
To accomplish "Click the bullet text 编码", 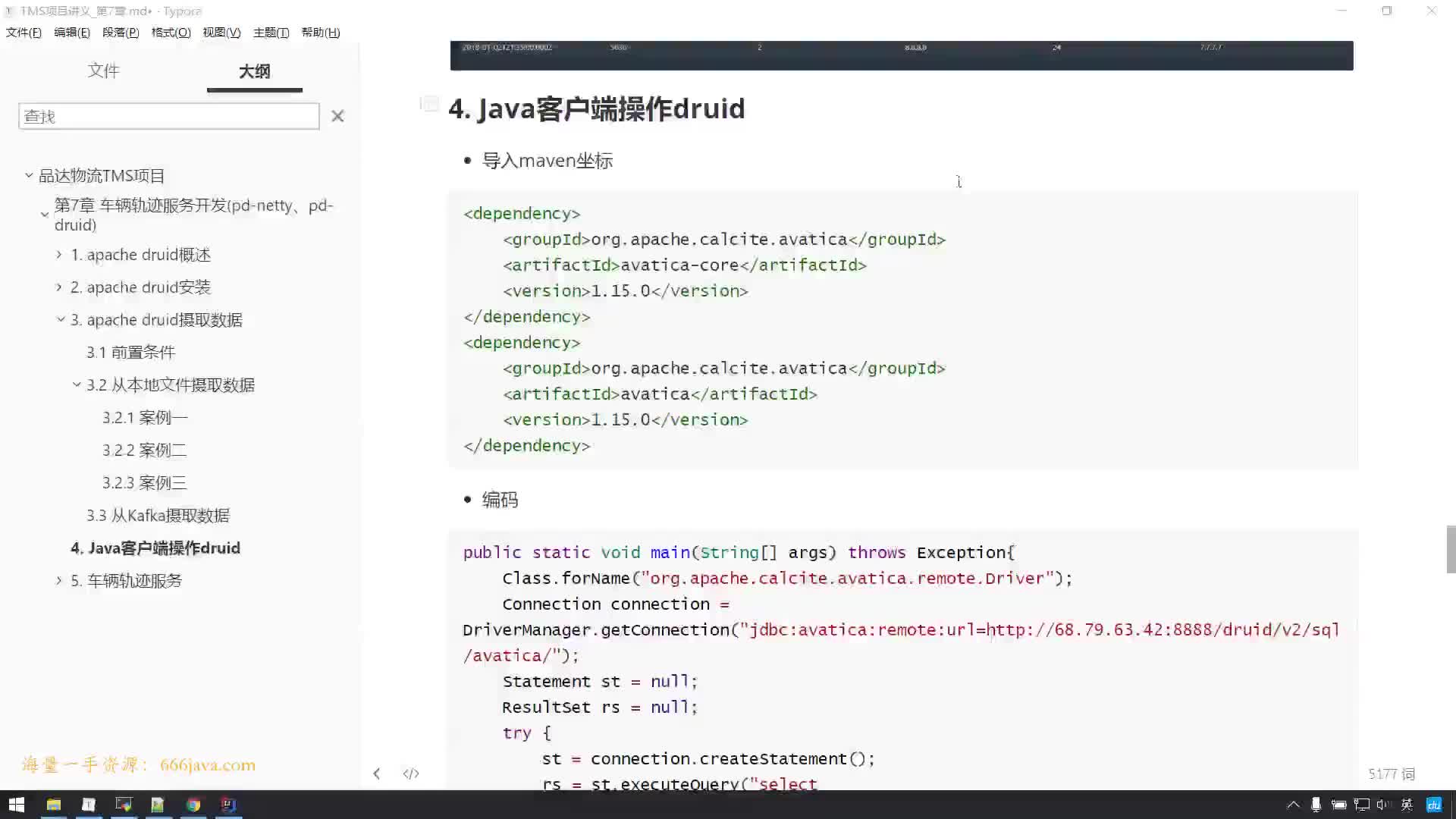I will coord(500,500).
